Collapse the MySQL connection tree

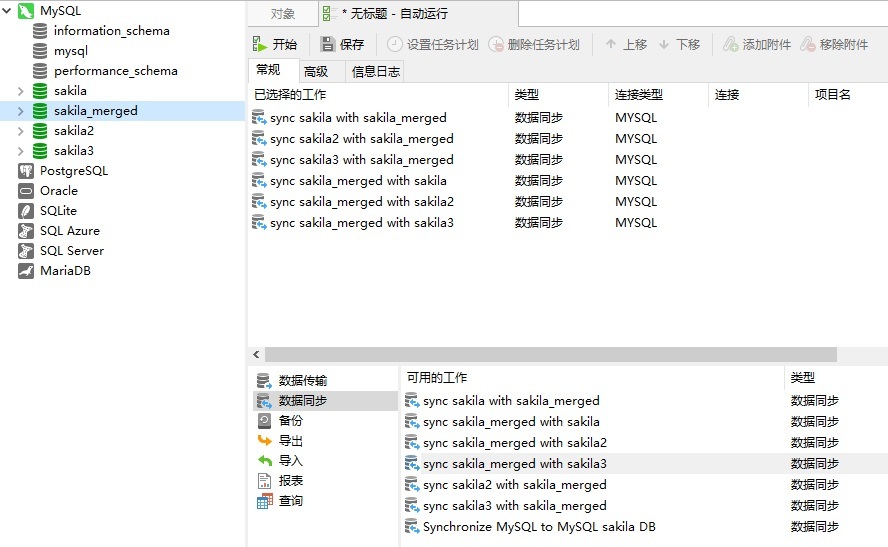(7, 10)
